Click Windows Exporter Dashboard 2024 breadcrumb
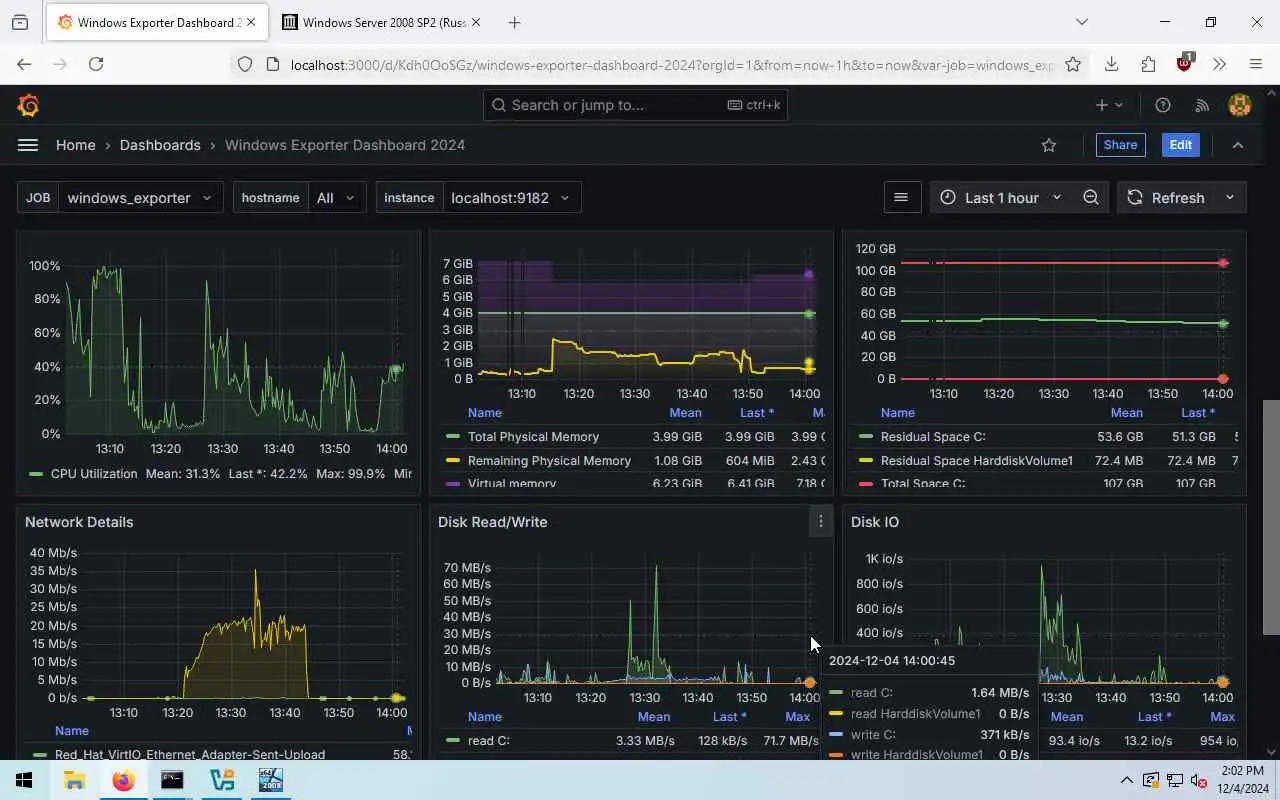1280x800 pixels. point(345,145)
